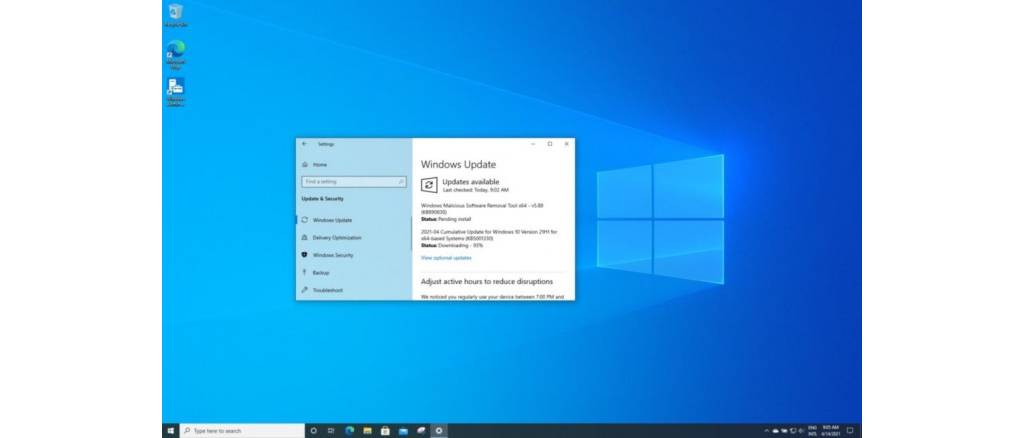Click the volume tray icon
Screen dimensions: 1024x438
pos(801,431)
